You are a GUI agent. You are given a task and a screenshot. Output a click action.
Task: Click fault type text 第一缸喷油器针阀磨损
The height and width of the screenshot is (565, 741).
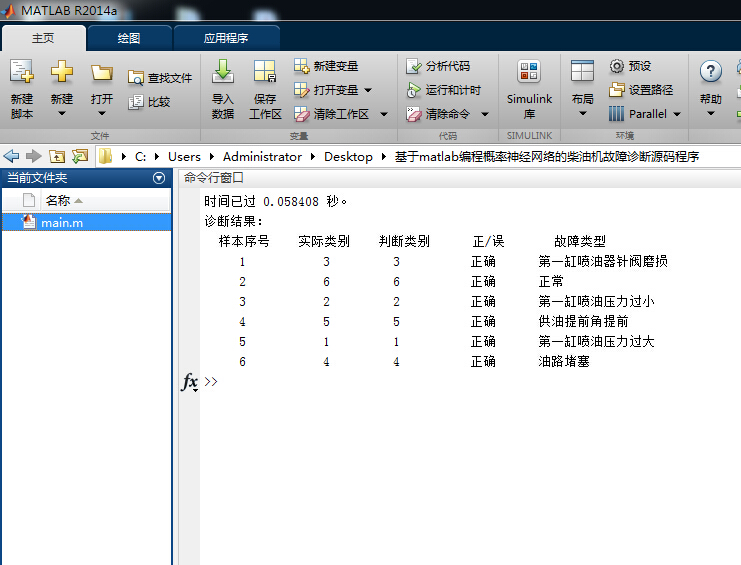pos(603,261)
